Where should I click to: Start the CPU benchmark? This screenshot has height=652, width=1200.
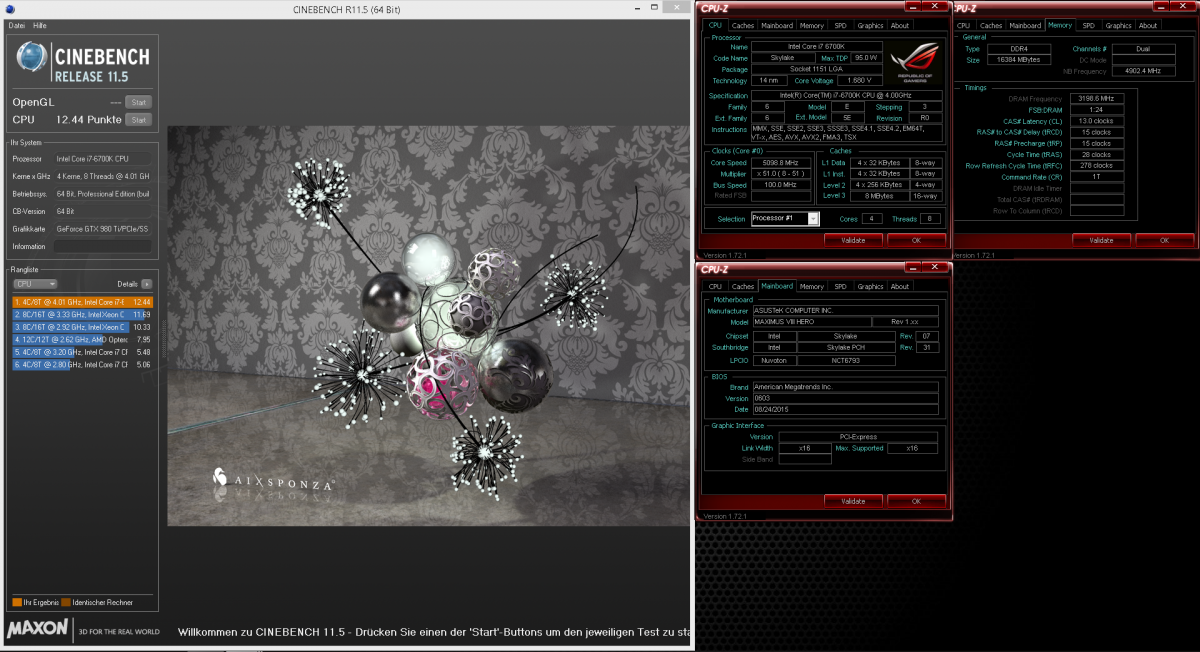click(139, 120)
